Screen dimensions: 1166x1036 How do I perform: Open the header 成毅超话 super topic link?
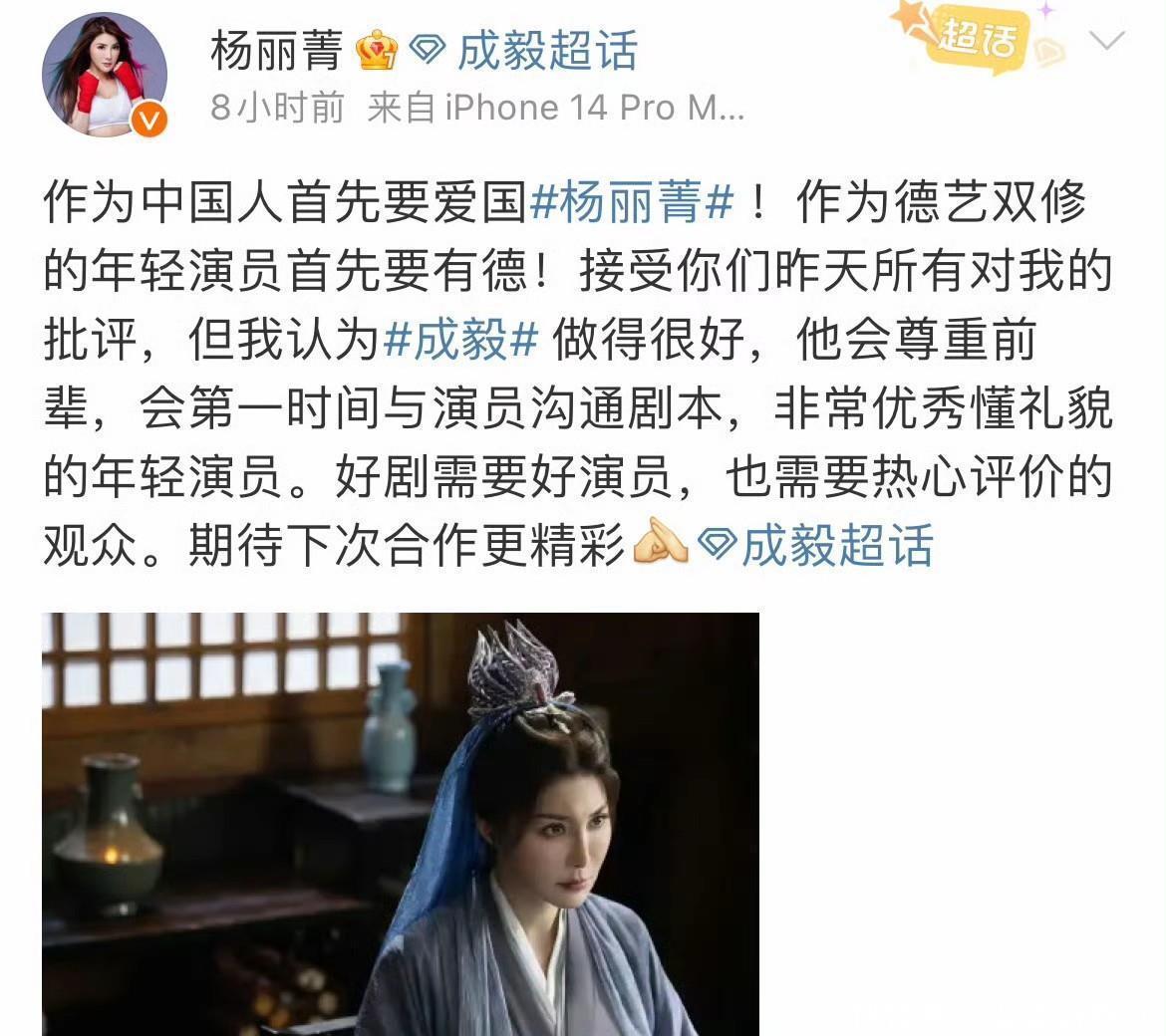(x=547, y=51)
